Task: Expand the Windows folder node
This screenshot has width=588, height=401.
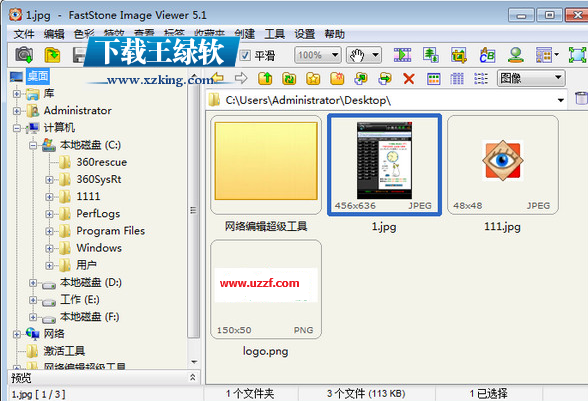Action: (x=49, y=248)
